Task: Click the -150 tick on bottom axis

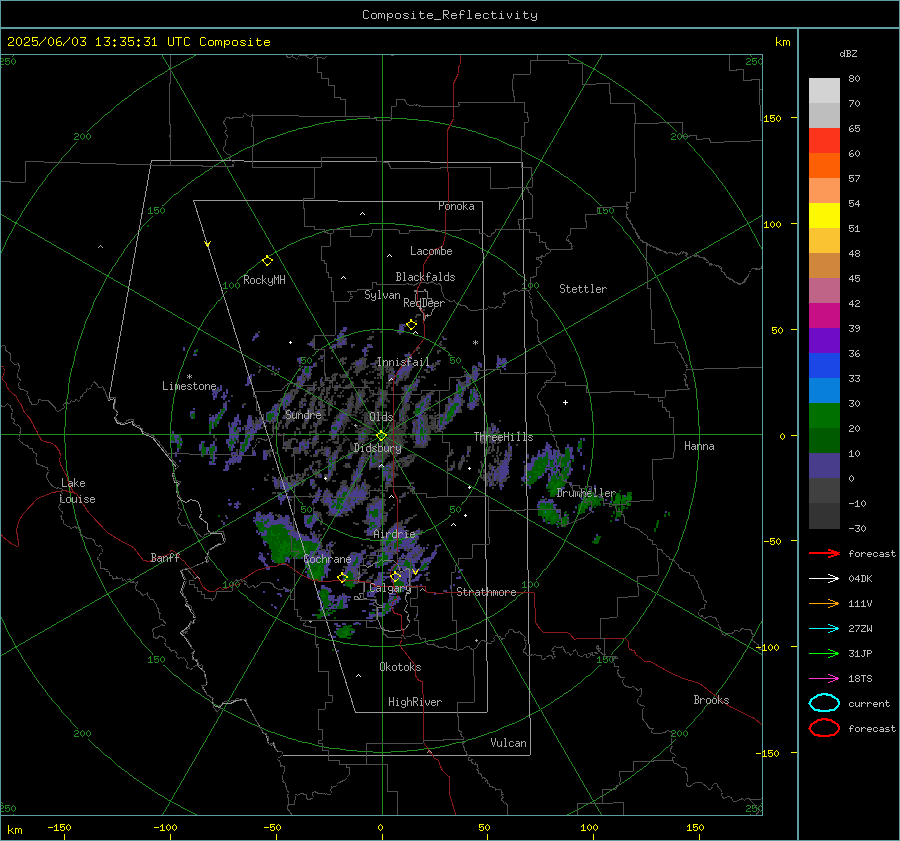Action: (x=59, y=827)
